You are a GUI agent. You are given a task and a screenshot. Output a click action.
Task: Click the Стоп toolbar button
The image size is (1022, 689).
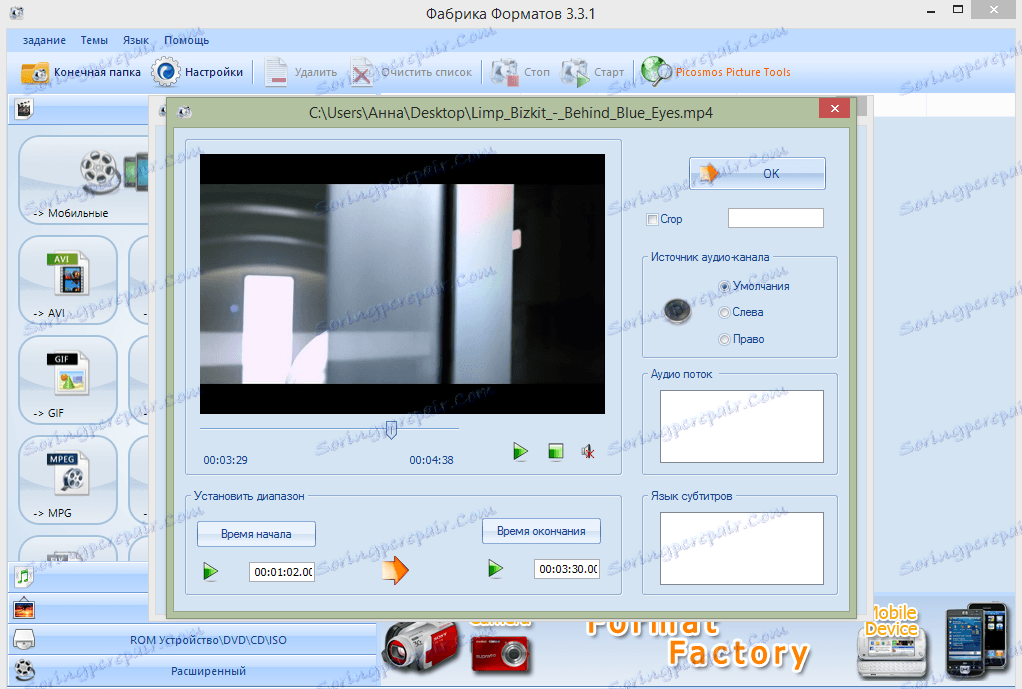(520, 72)
